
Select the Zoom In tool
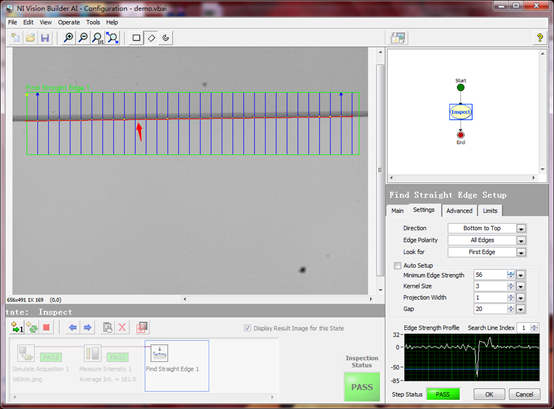(x=68, y=38)
